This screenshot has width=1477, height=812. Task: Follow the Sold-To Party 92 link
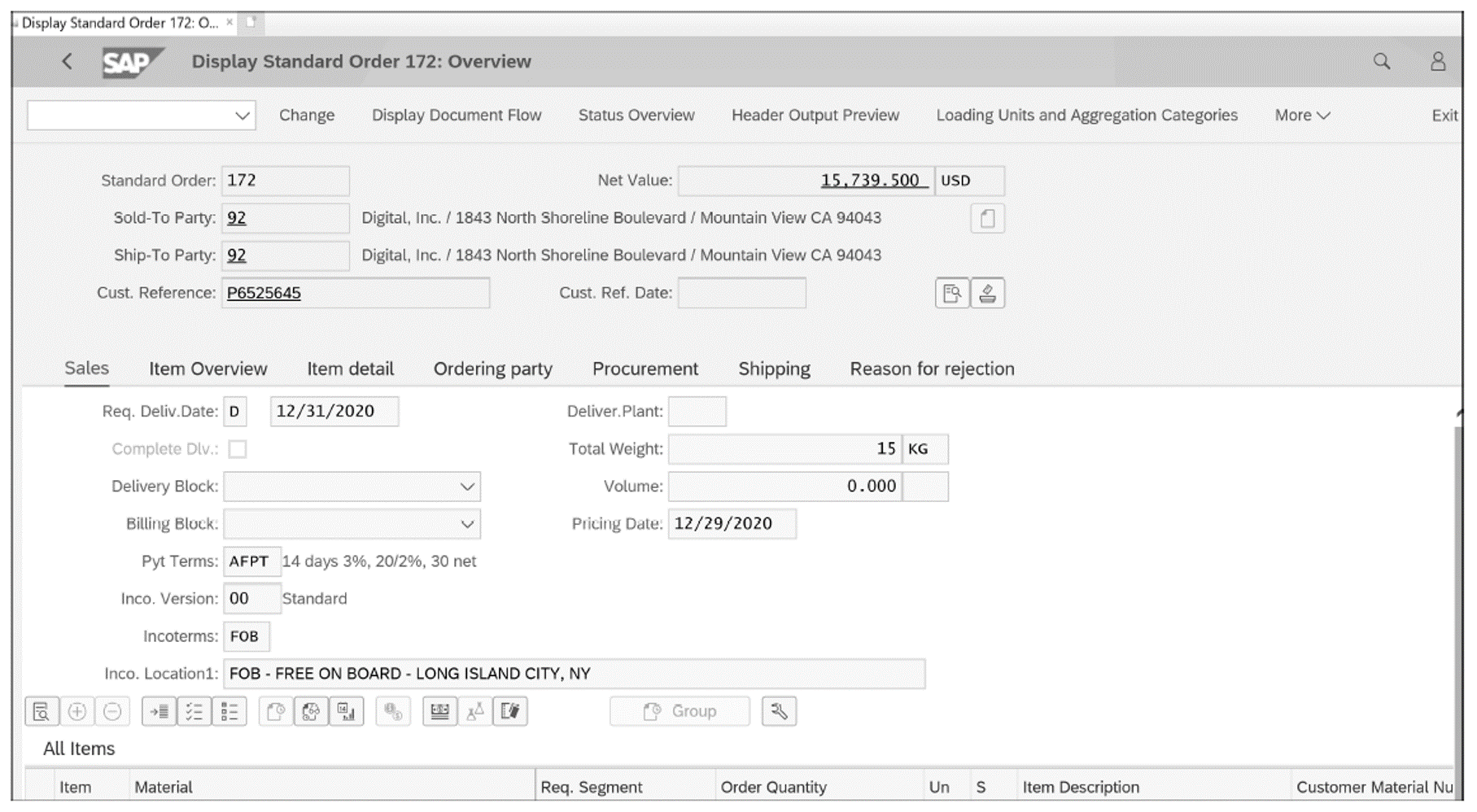tap(238, 218)
